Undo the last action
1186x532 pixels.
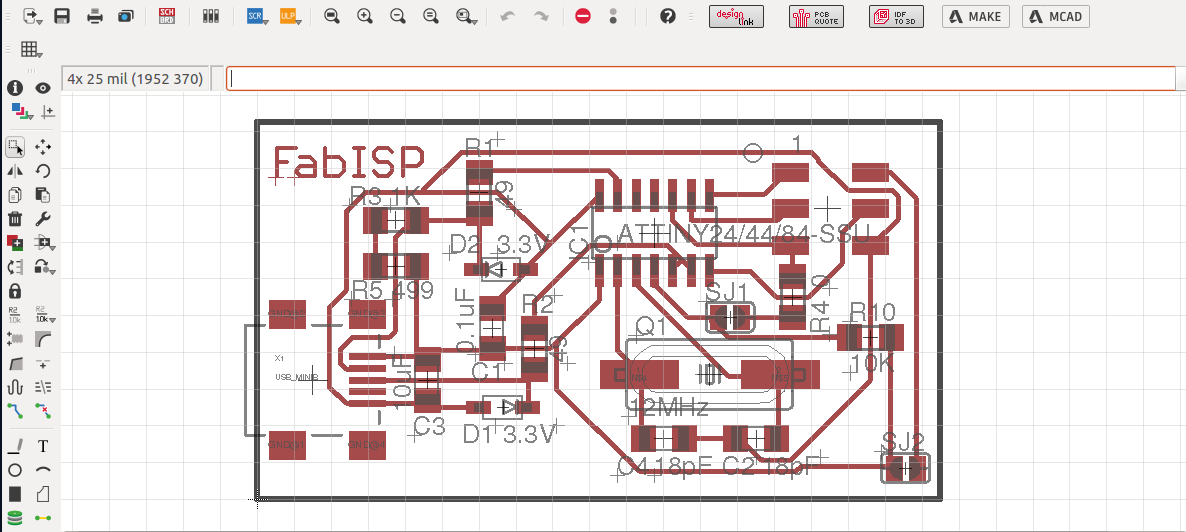[508, 16]
